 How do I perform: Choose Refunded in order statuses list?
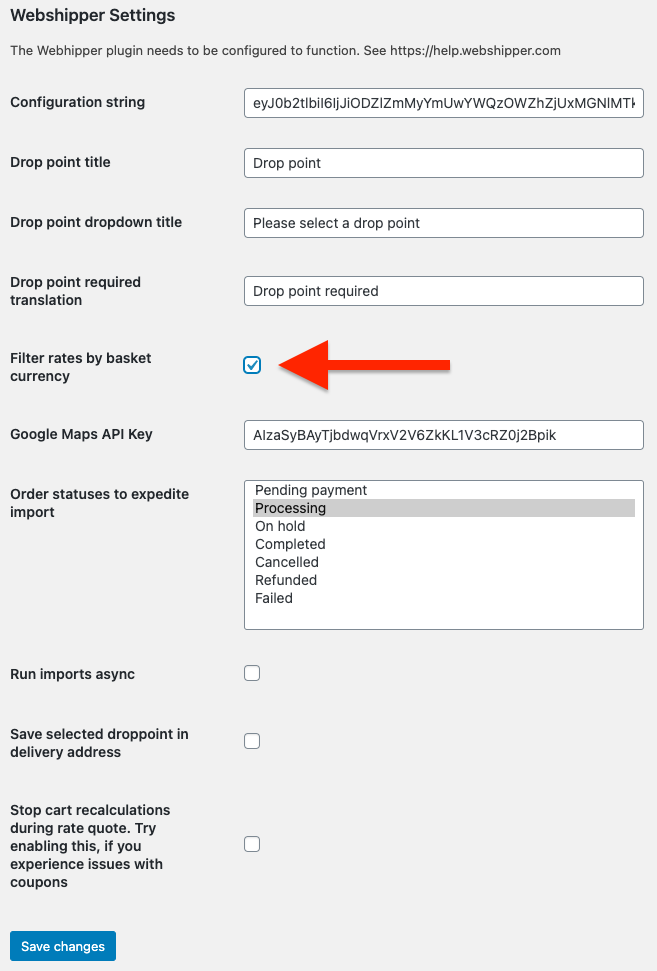tap(444, 580)
